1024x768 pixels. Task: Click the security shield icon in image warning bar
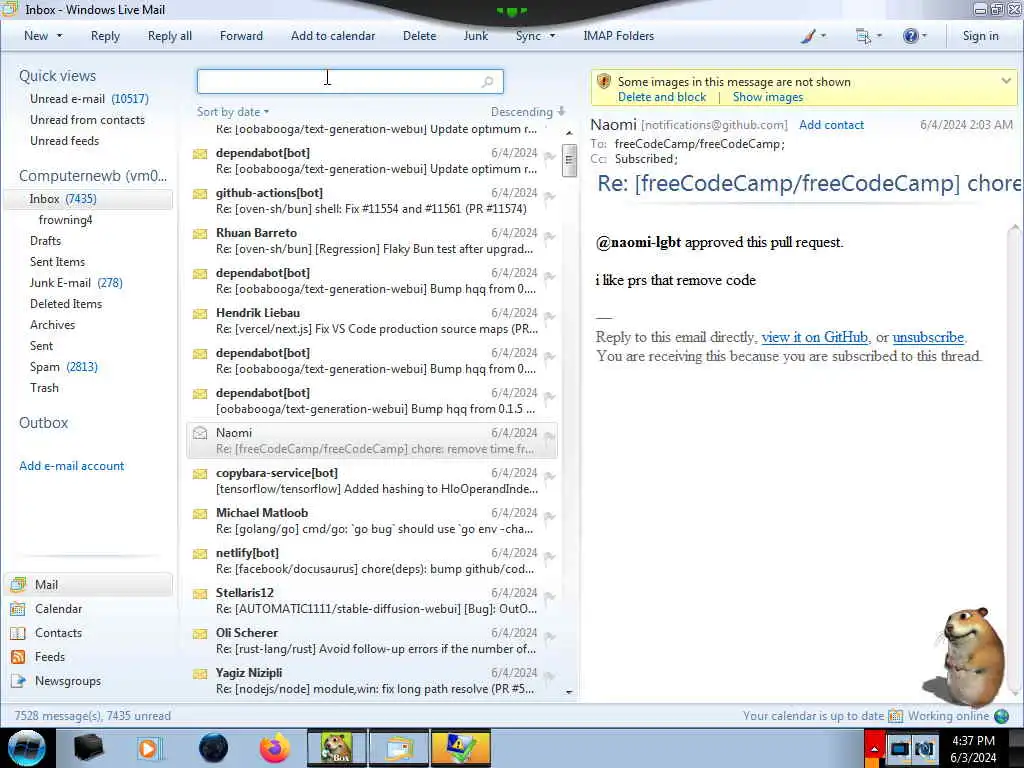603,82
